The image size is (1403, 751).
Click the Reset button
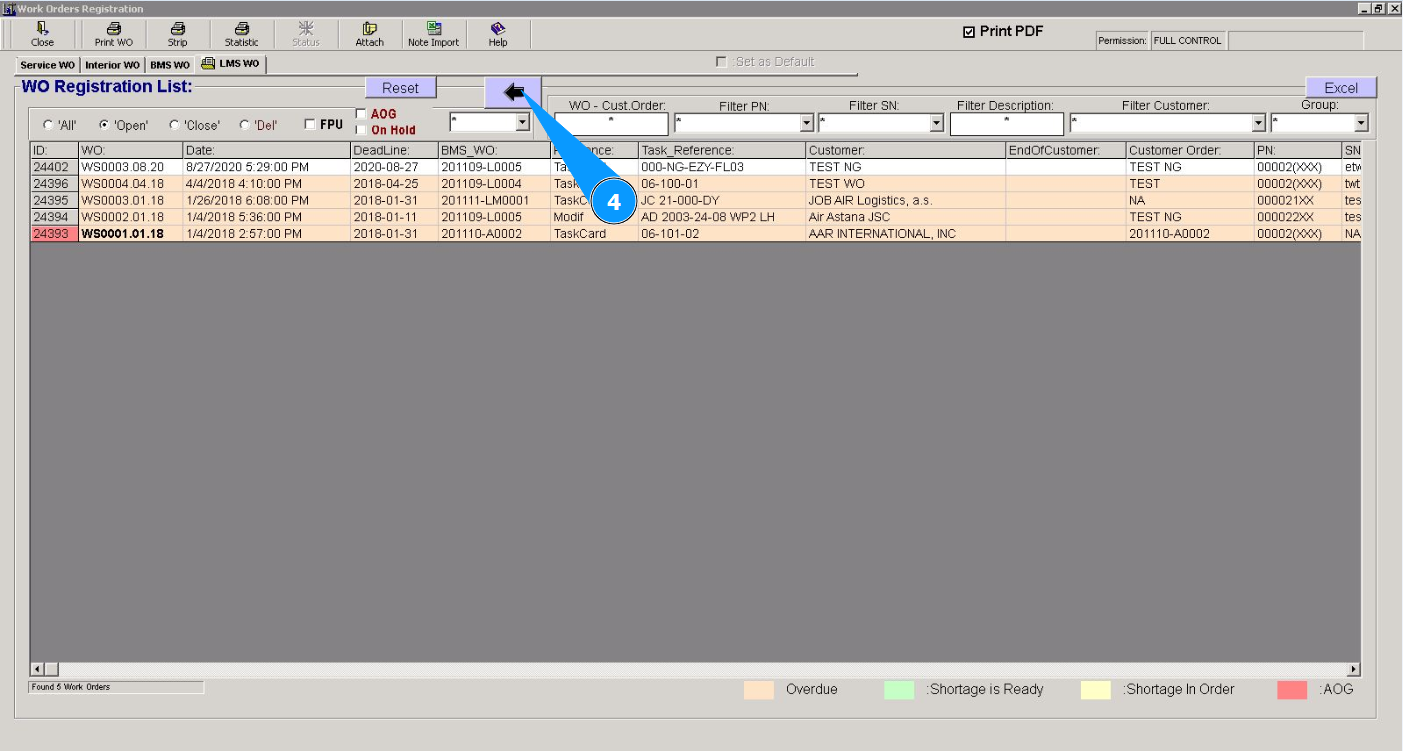click(x=401, y=88)
